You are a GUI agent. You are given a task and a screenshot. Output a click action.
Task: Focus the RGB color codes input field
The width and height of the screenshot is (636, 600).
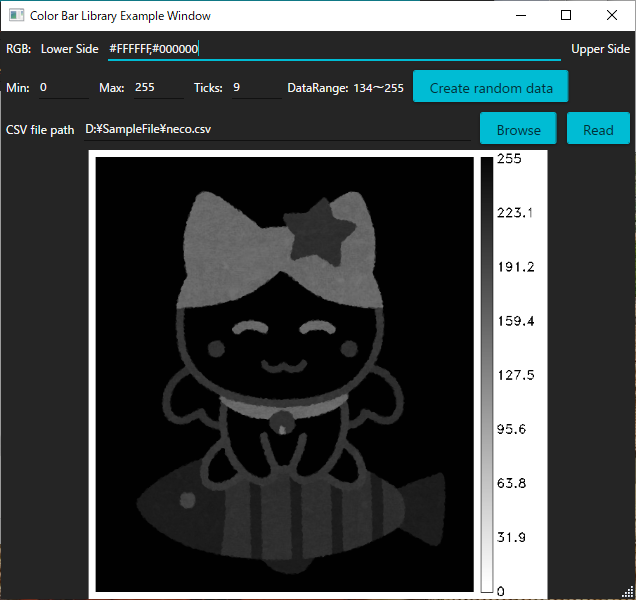click(334, 49)
